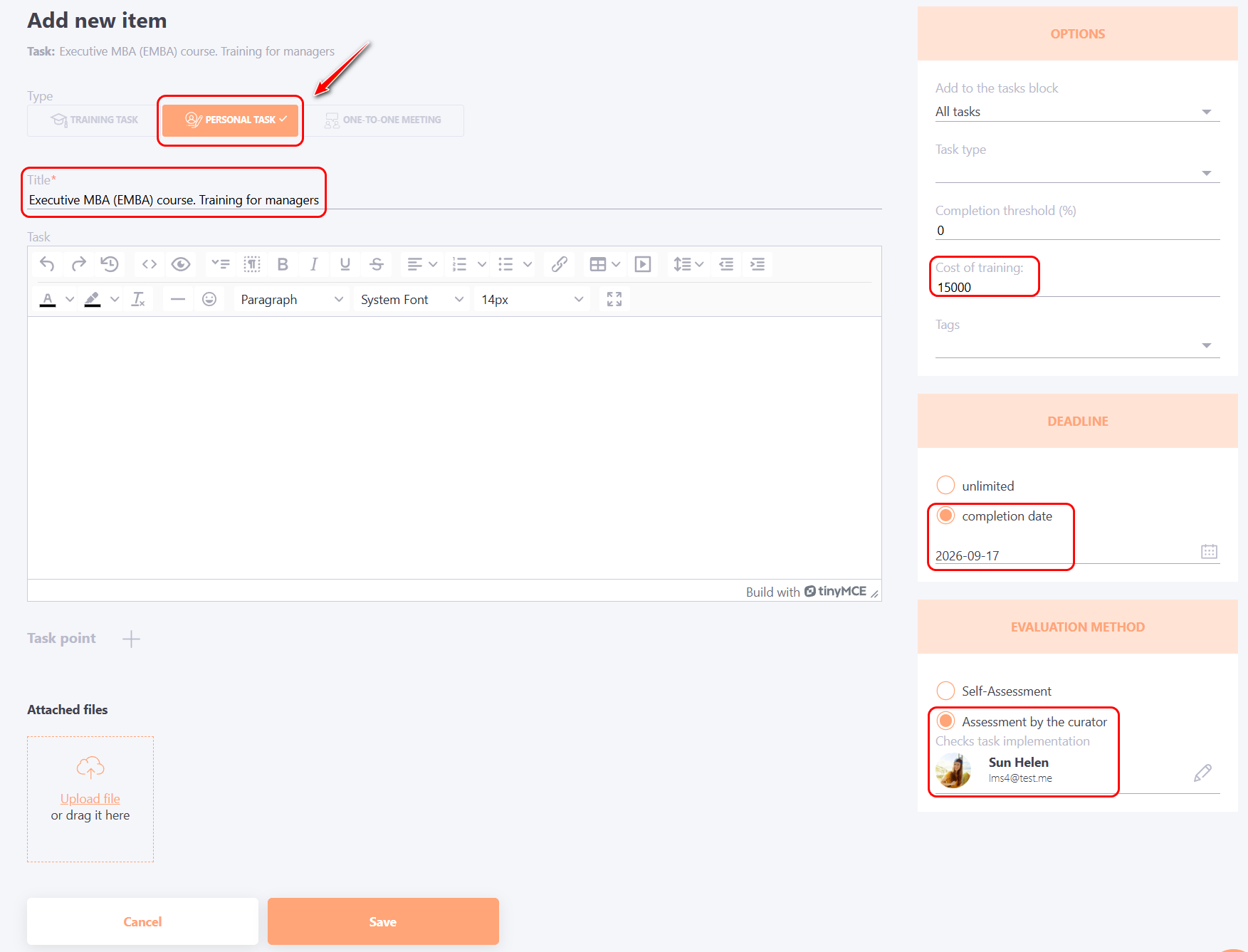This screenshot has width=1248, height=952.
Task: Open the emoji picker icon
Action: coord(209,299)
